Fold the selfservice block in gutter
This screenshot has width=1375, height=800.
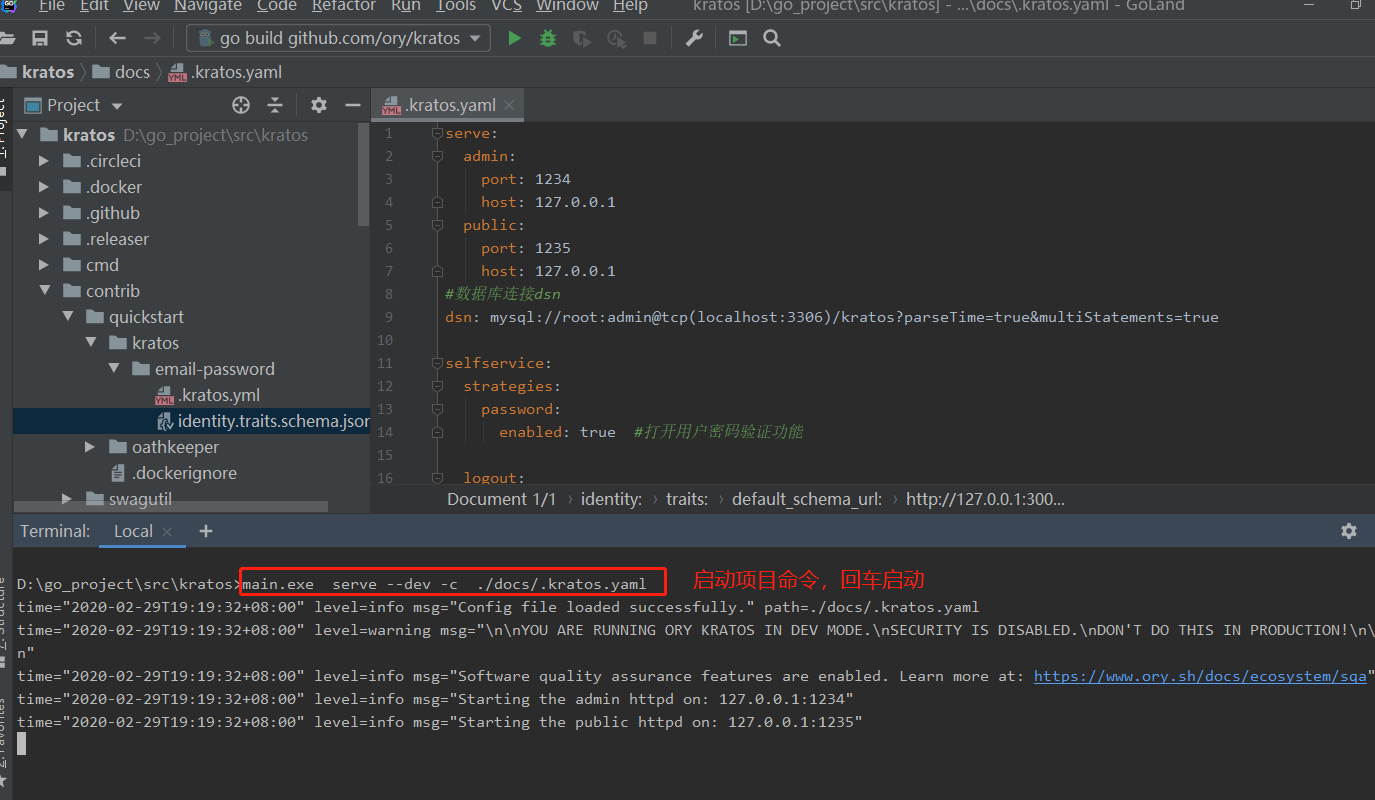(436, 363)
